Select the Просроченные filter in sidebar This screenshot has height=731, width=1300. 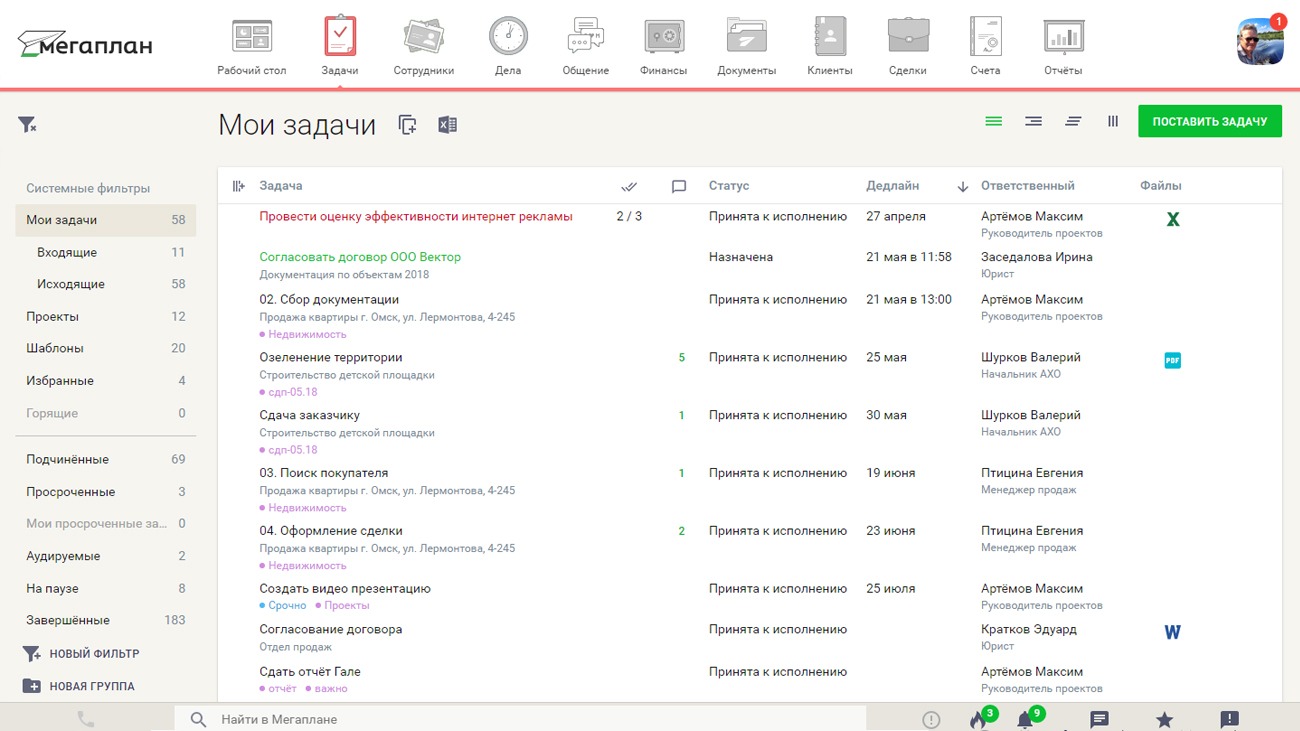(x=70, y=492)
